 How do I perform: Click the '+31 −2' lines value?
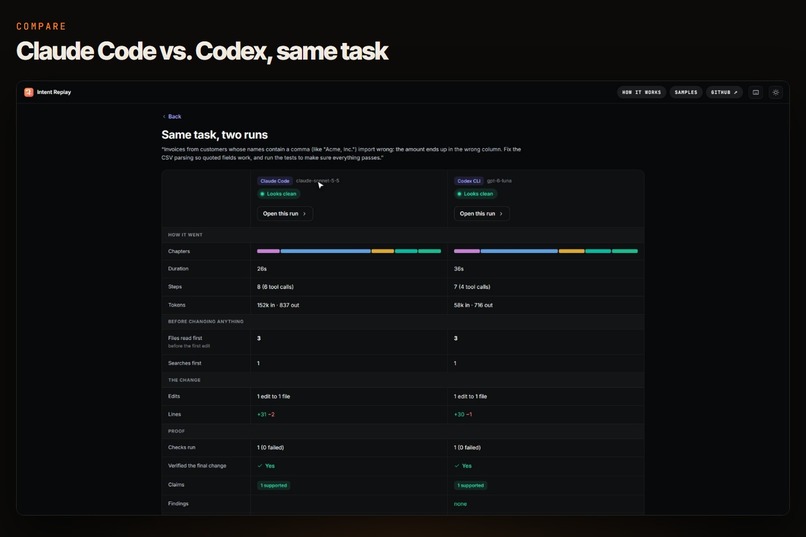[x=266, y=414]
